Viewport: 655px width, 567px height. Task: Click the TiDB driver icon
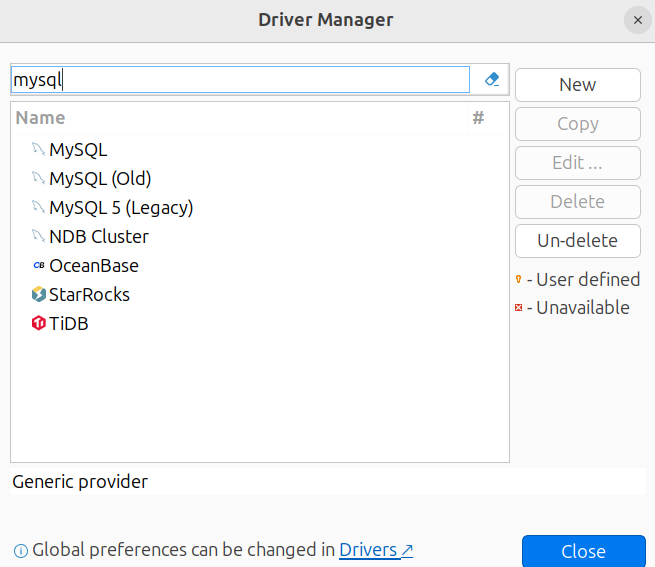[x=39, y=324]
